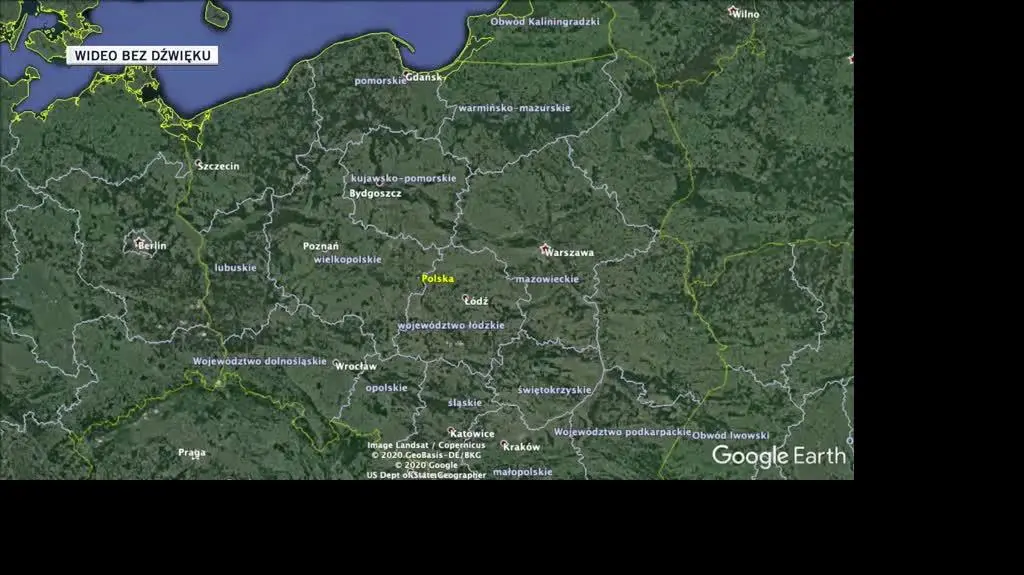The height and width of the screenshot is (575, 1024).
Task: Click the Wilno capital star marker
Action: pyautogui.click(x=733, y=10)
